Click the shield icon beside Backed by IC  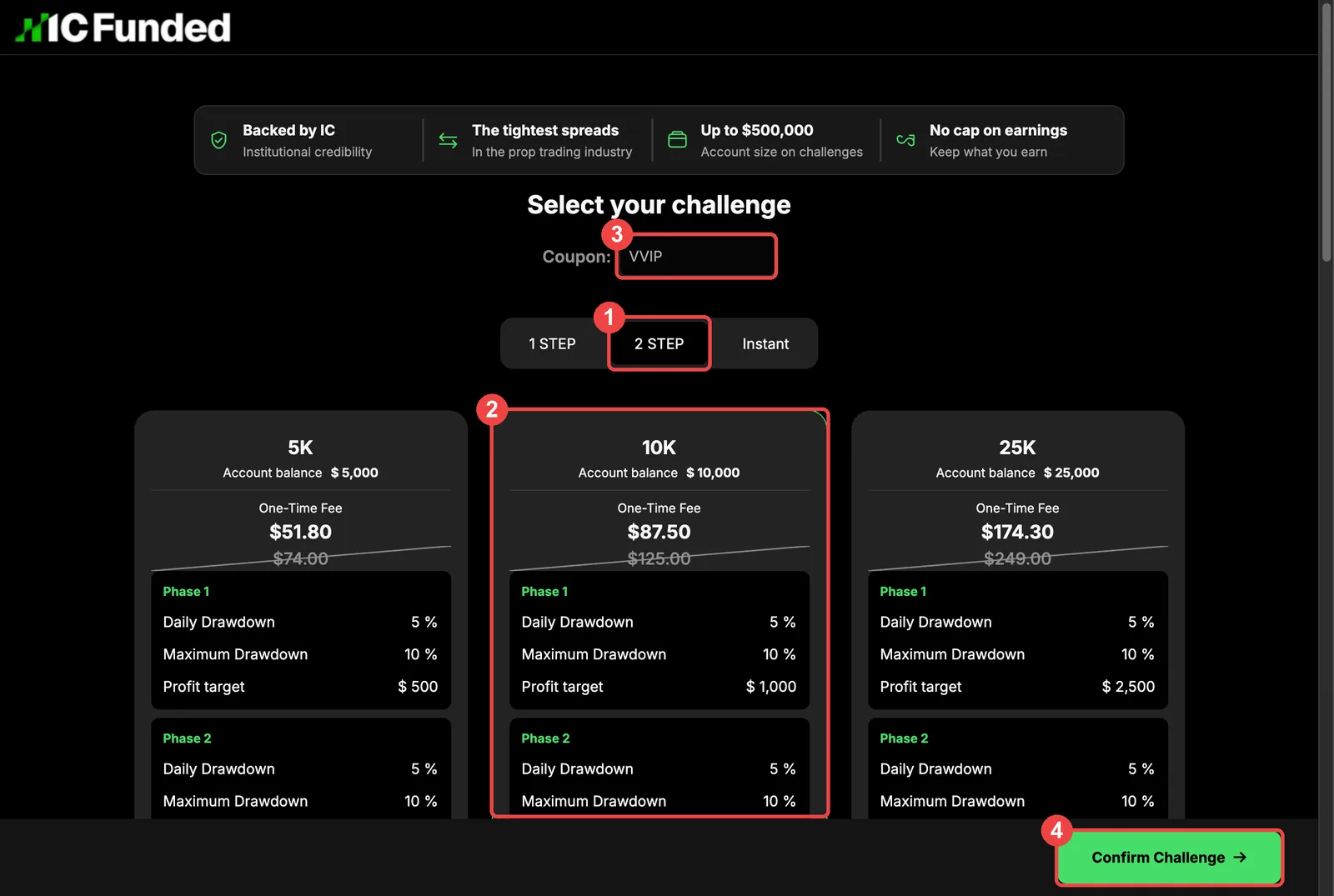coord(218,140)
